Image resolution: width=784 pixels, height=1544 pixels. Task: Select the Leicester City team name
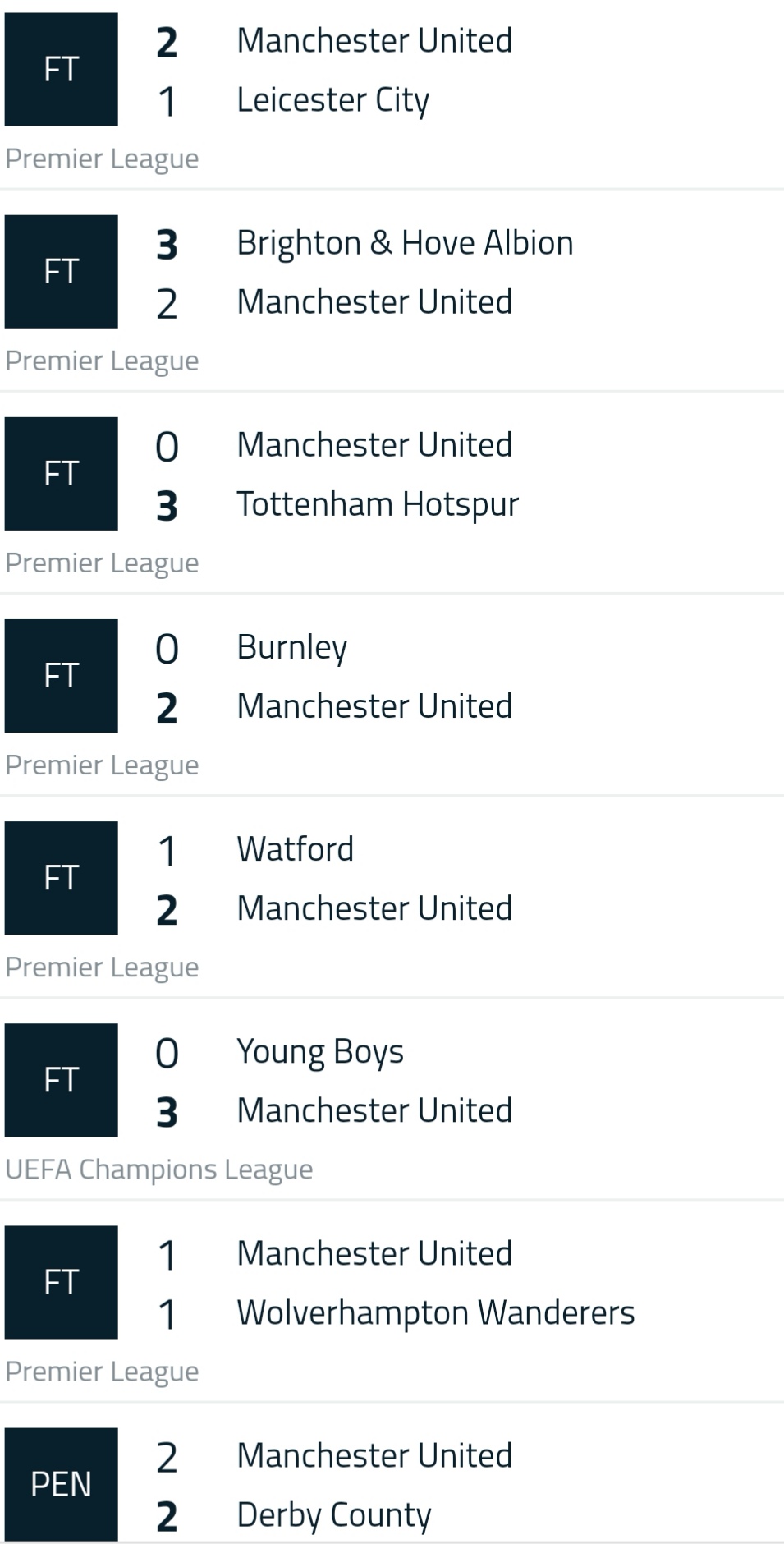[333, 100]
